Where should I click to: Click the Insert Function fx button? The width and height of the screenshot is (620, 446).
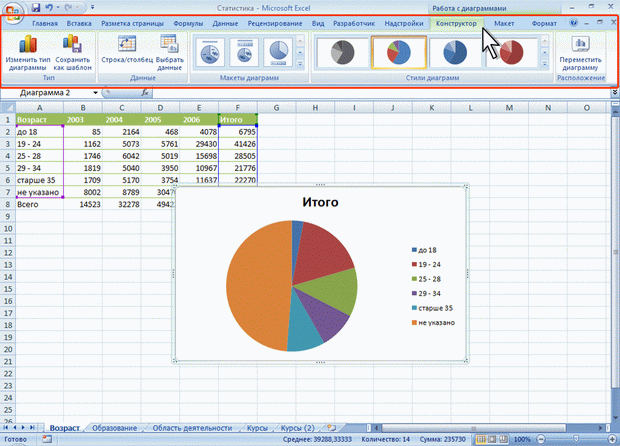[145, 93]
